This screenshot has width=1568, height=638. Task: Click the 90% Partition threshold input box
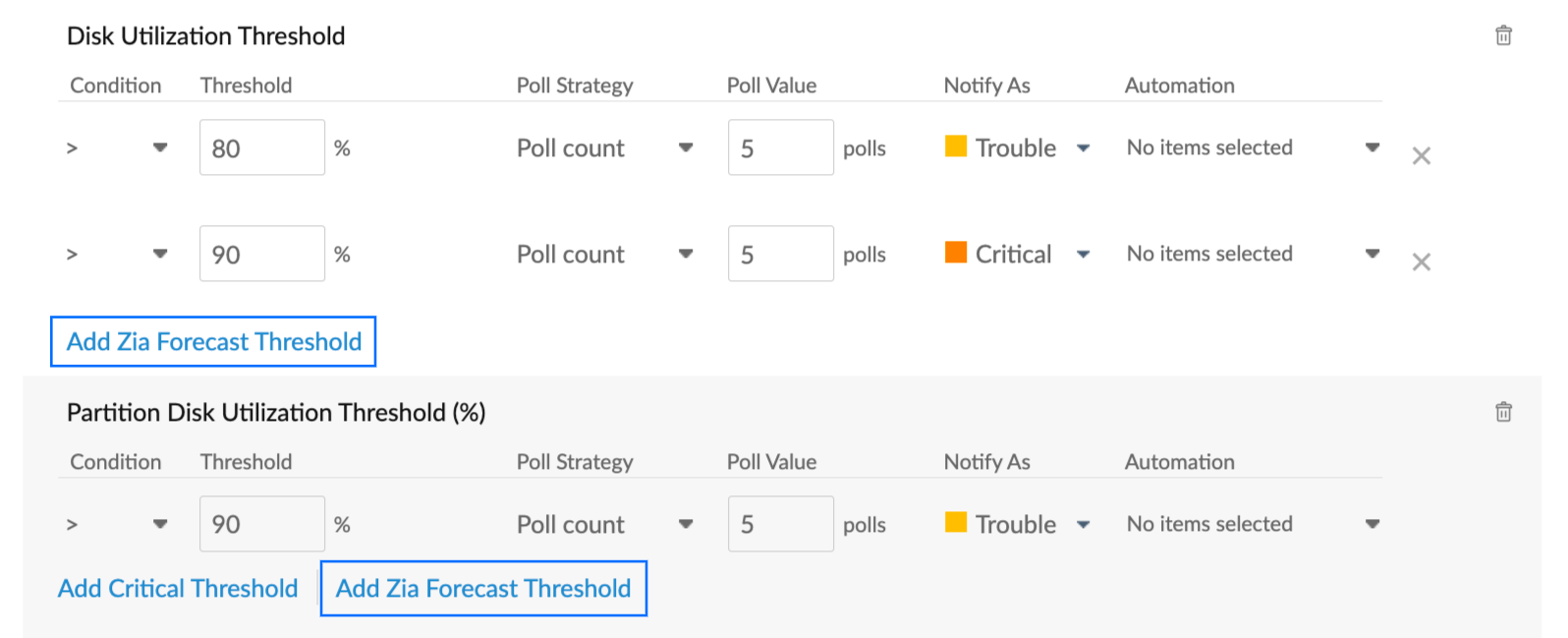pos(261,523)
